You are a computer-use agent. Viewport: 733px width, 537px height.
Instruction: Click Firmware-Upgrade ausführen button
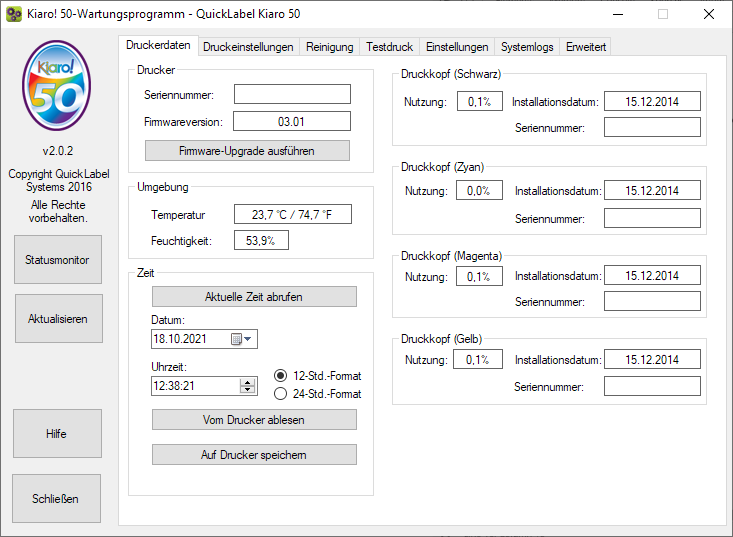tap(247, 150)
